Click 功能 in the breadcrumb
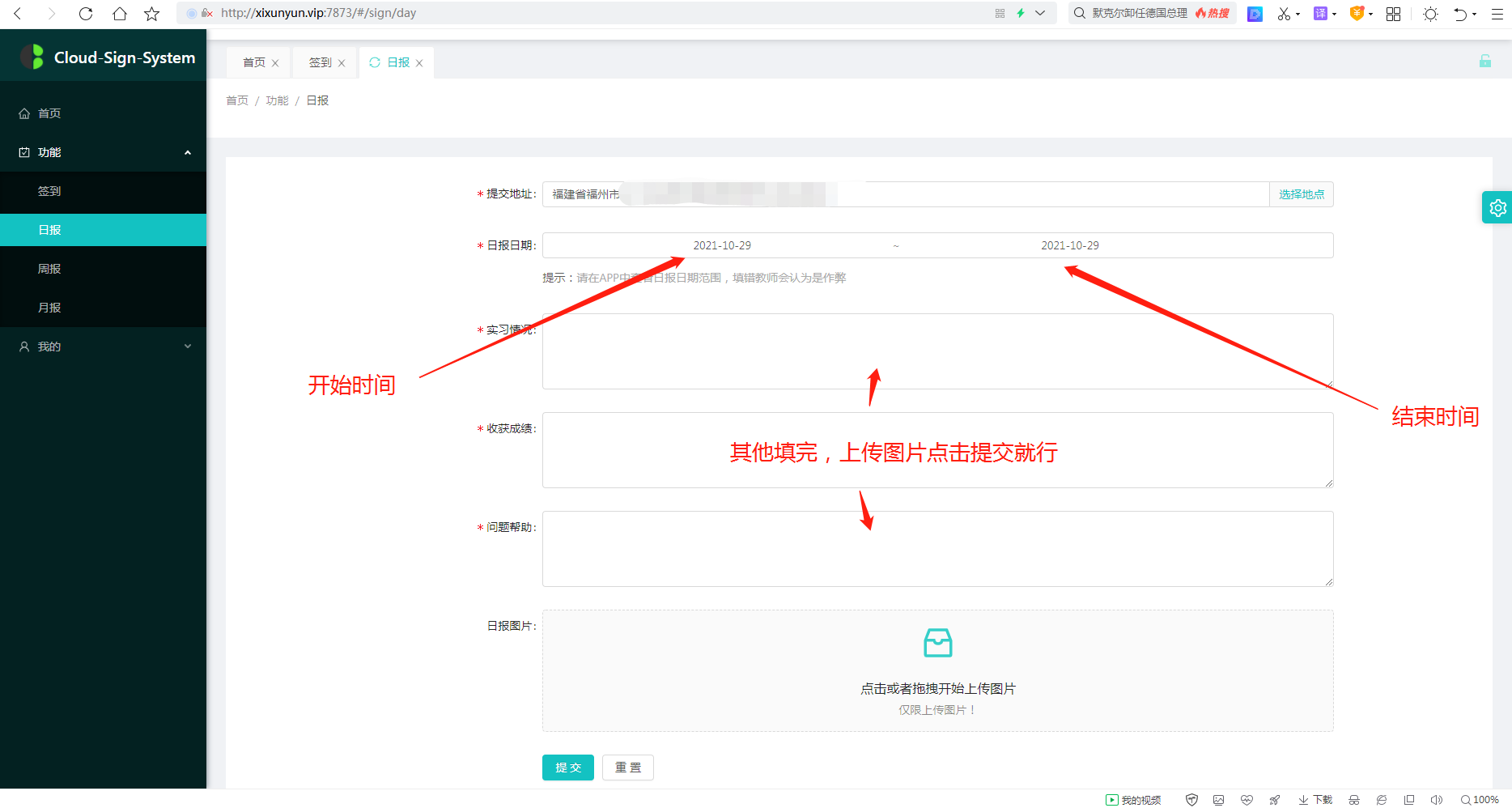Viewport: 1512px width, 808px height. (277, 100)
